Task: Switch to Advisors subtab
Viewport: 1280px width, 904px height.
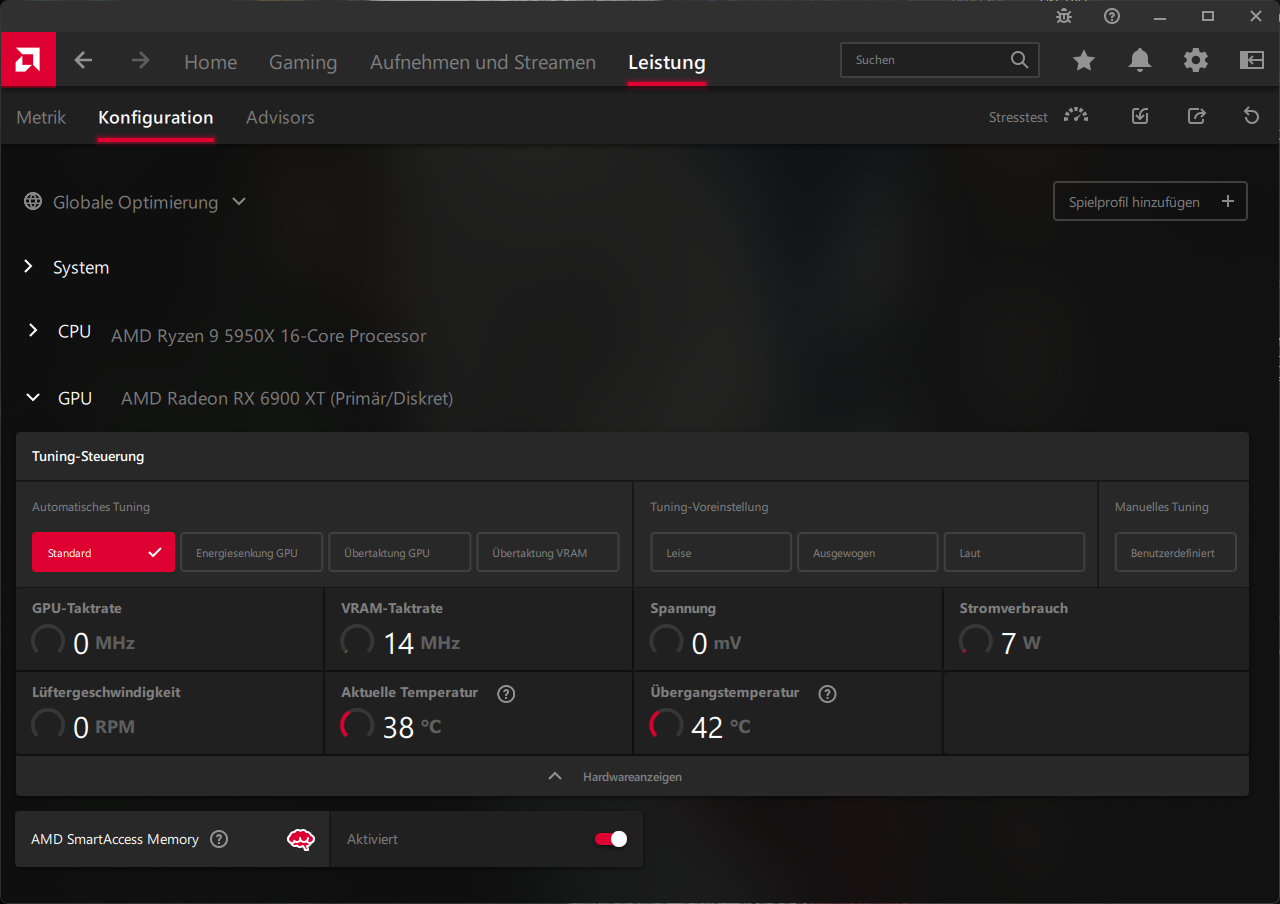Action: (x=280, y=117)
